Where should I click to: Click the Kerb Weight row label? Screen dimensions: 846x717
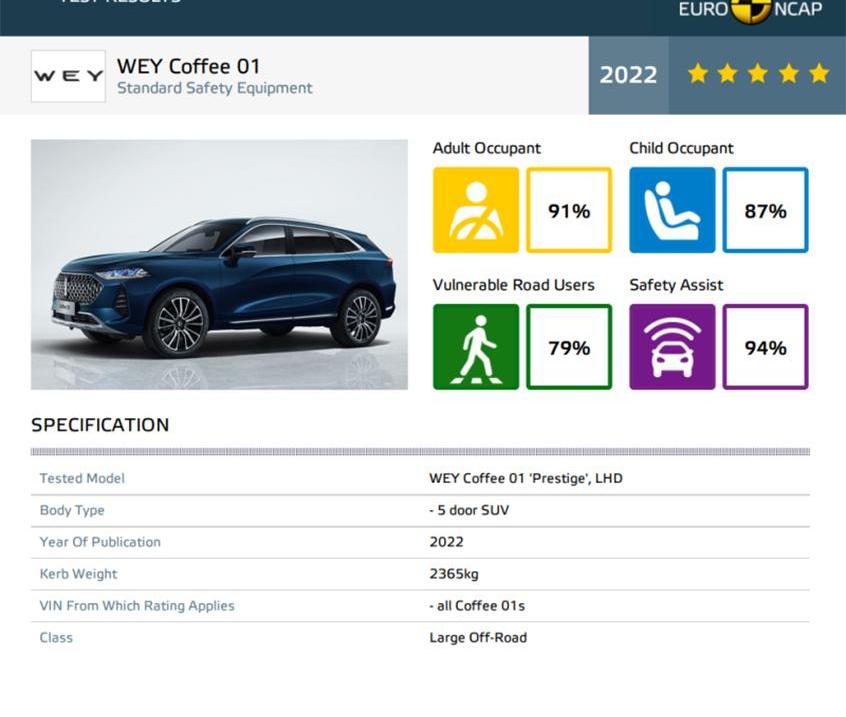(x=78, y=574)
